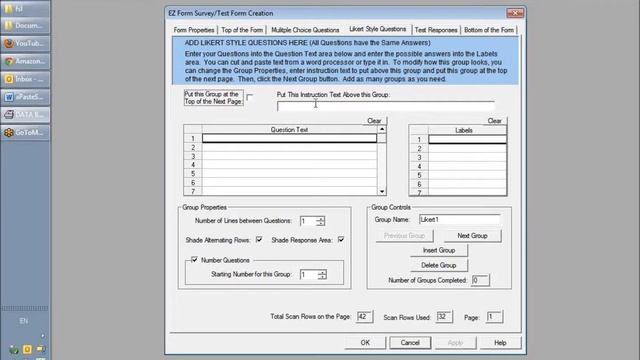This screenshot has height=360, width=640.
Task: Clear the Labels list
Action: [494, 121]
